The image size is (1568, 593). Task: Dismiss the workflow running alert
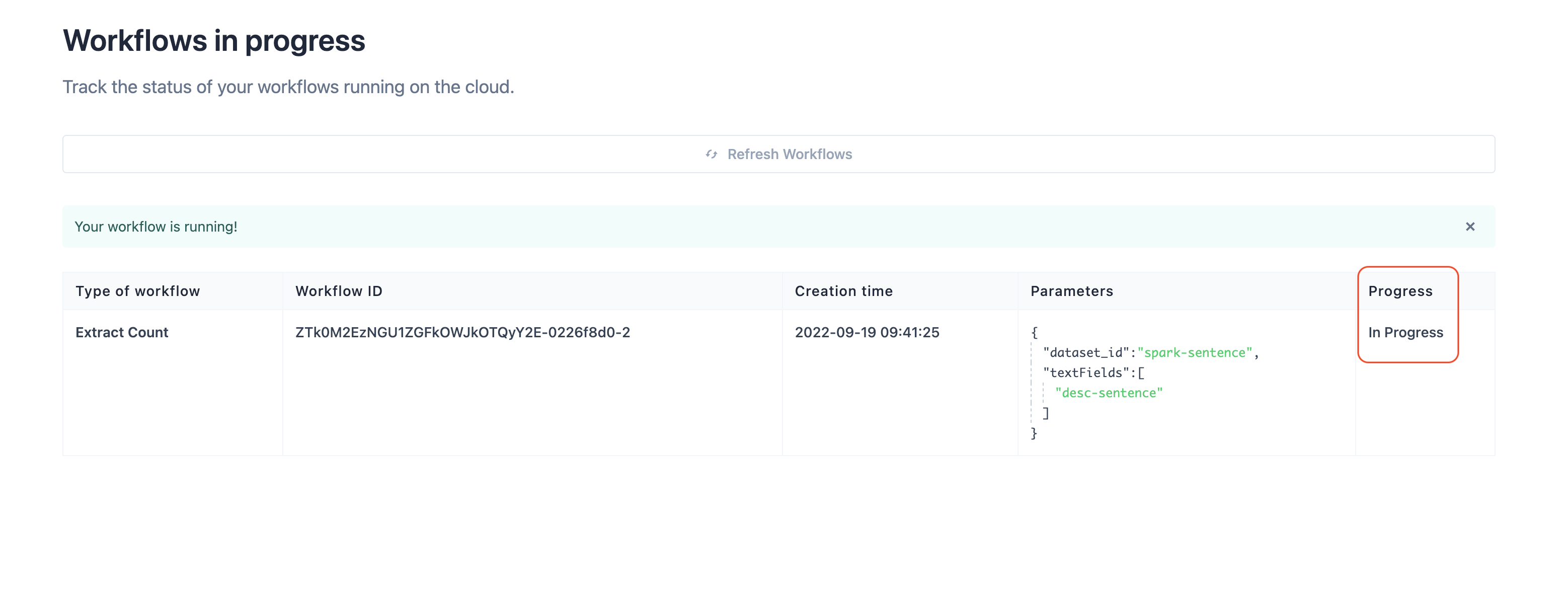coord(1469,227)
